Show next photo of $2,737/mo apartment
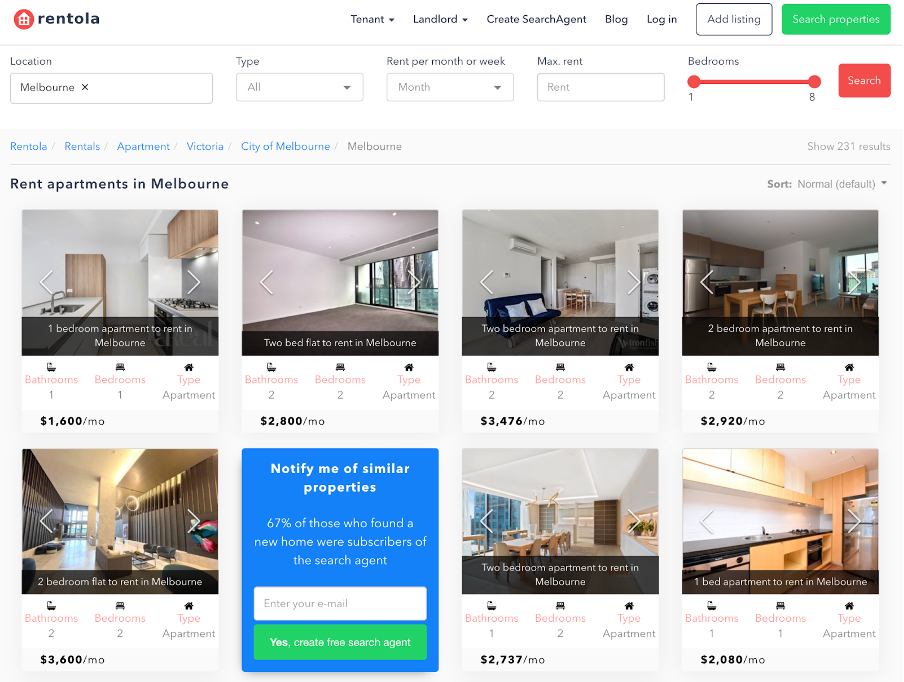Image resolution: width=904 pixels, height=682 pixels. pyautogui.click(x=634, y=521)
